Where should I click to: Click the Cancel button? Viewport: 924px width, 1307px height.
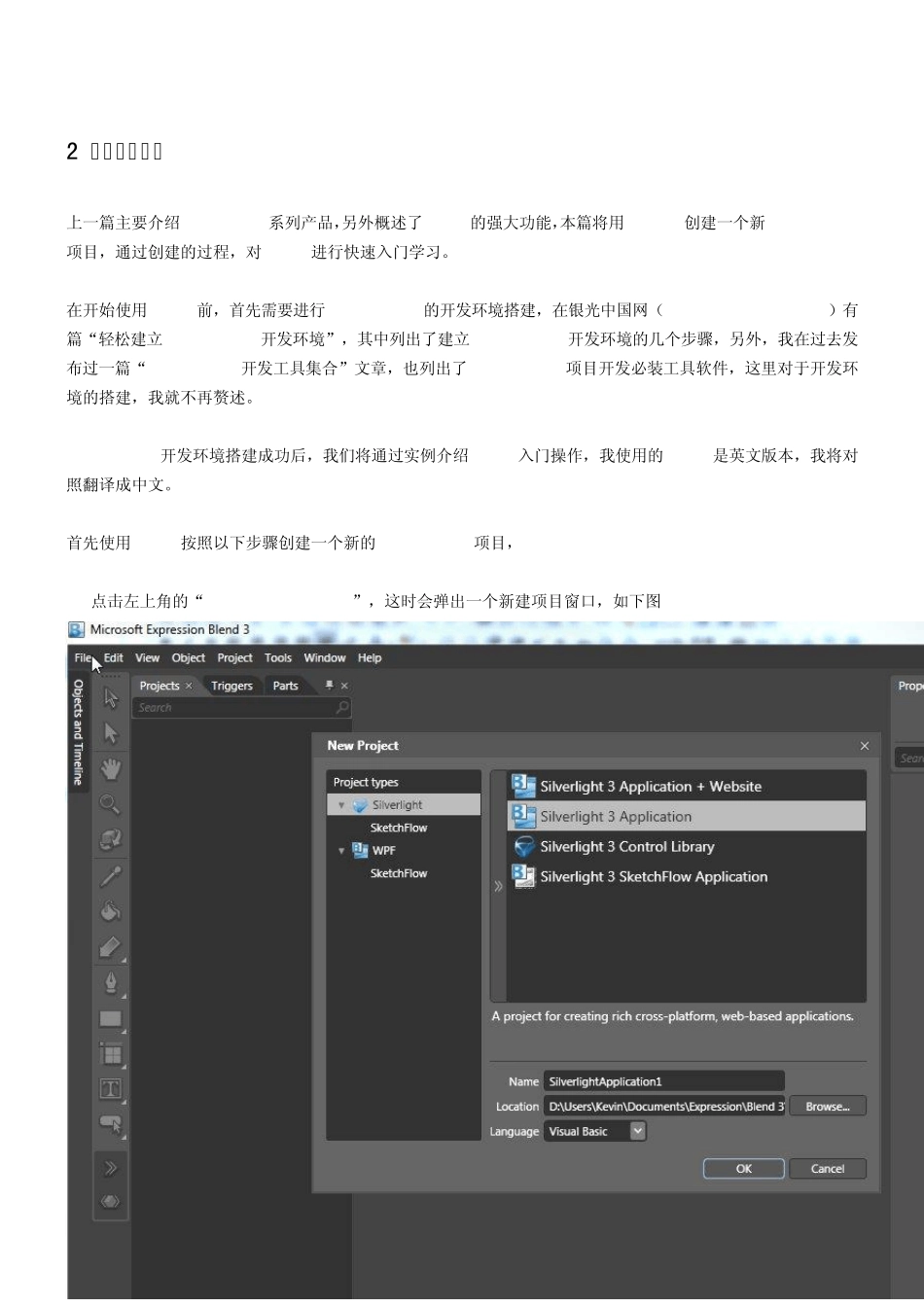pyautogui.click(x=828, y=1169)
